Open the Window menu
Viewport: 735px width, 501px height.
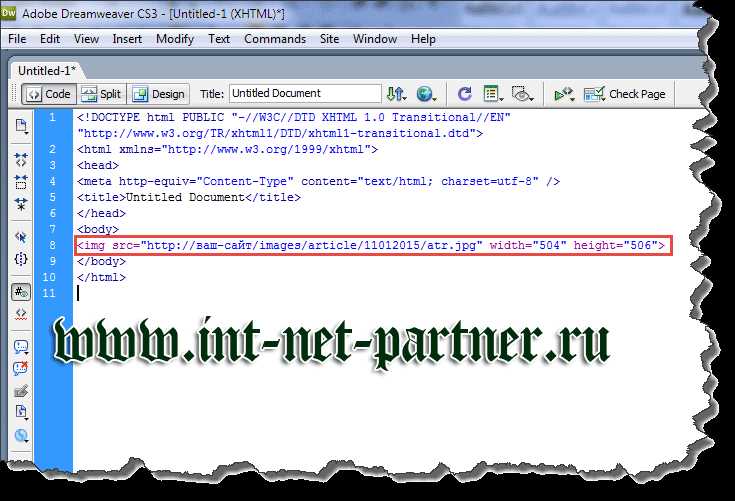[x=375, y=39]
